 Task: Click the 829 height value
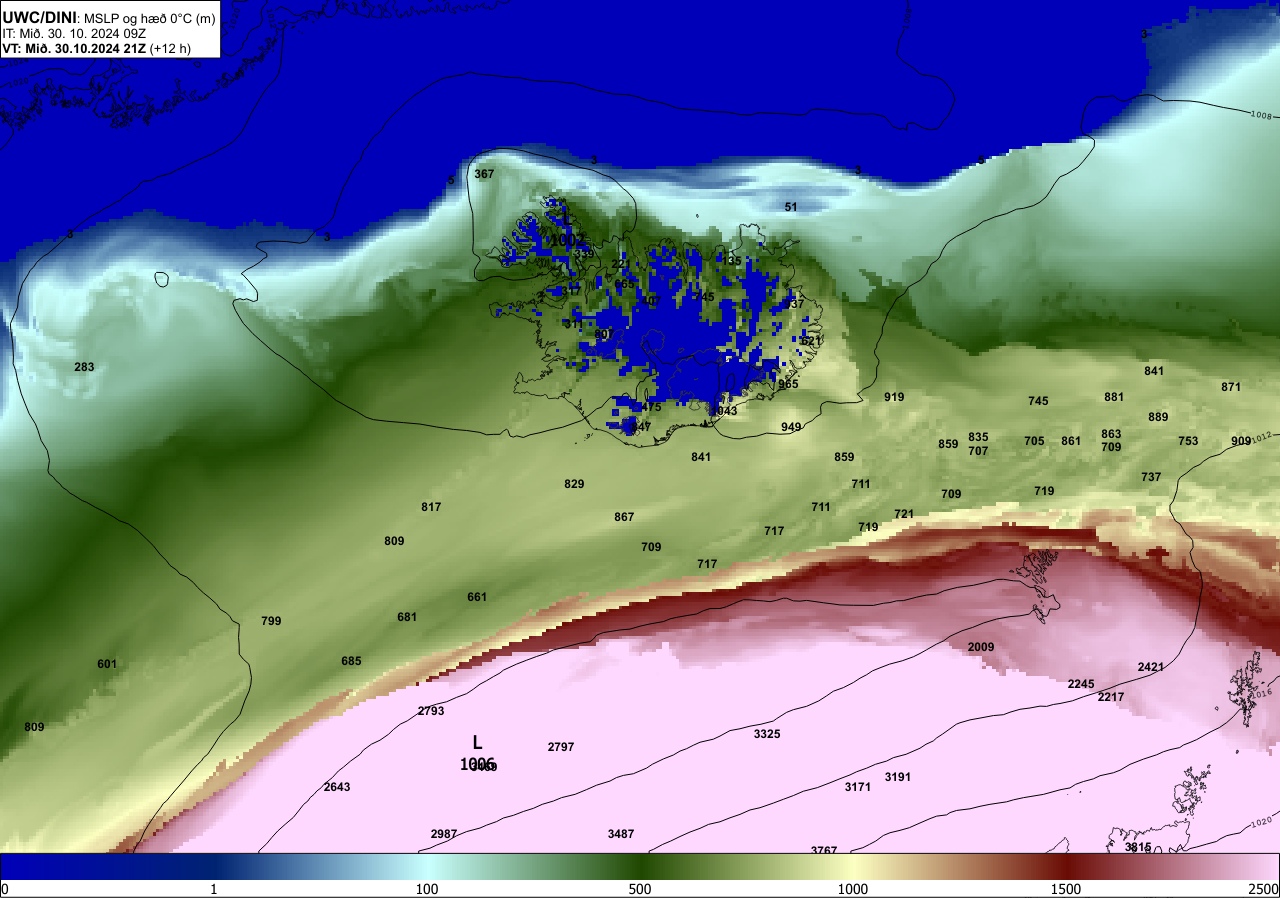574,484
